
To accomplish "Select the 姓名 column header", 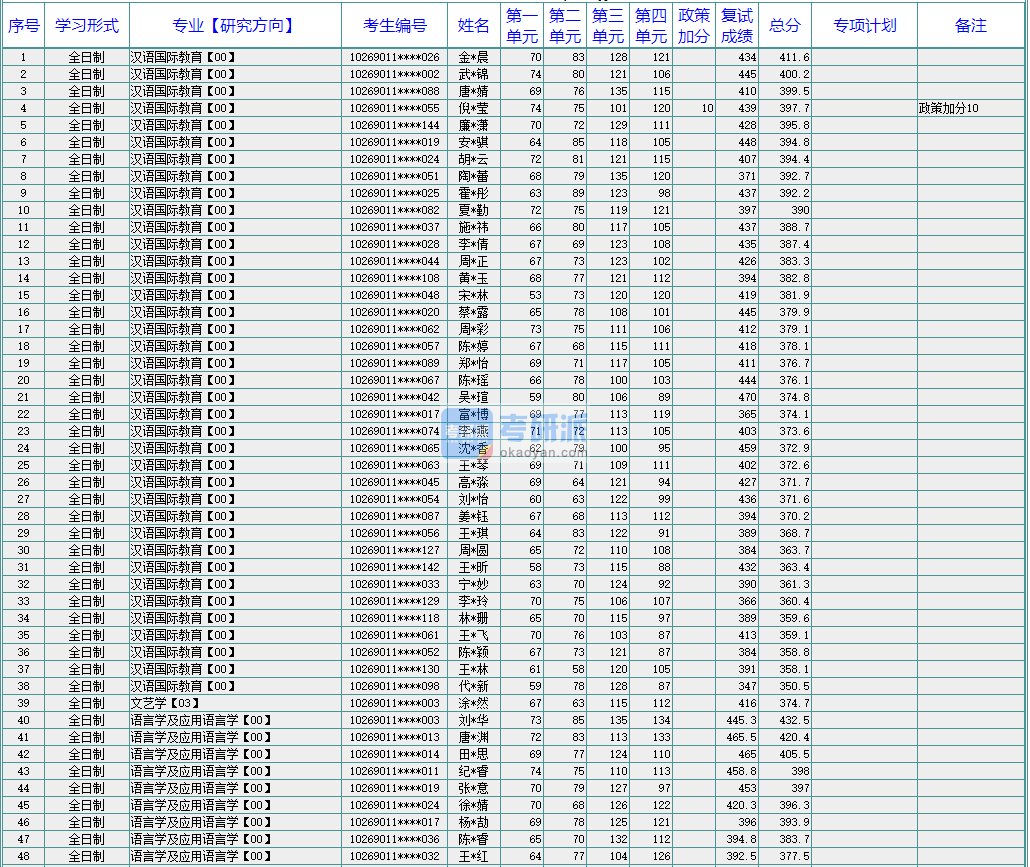I will (x=474, y=26).
